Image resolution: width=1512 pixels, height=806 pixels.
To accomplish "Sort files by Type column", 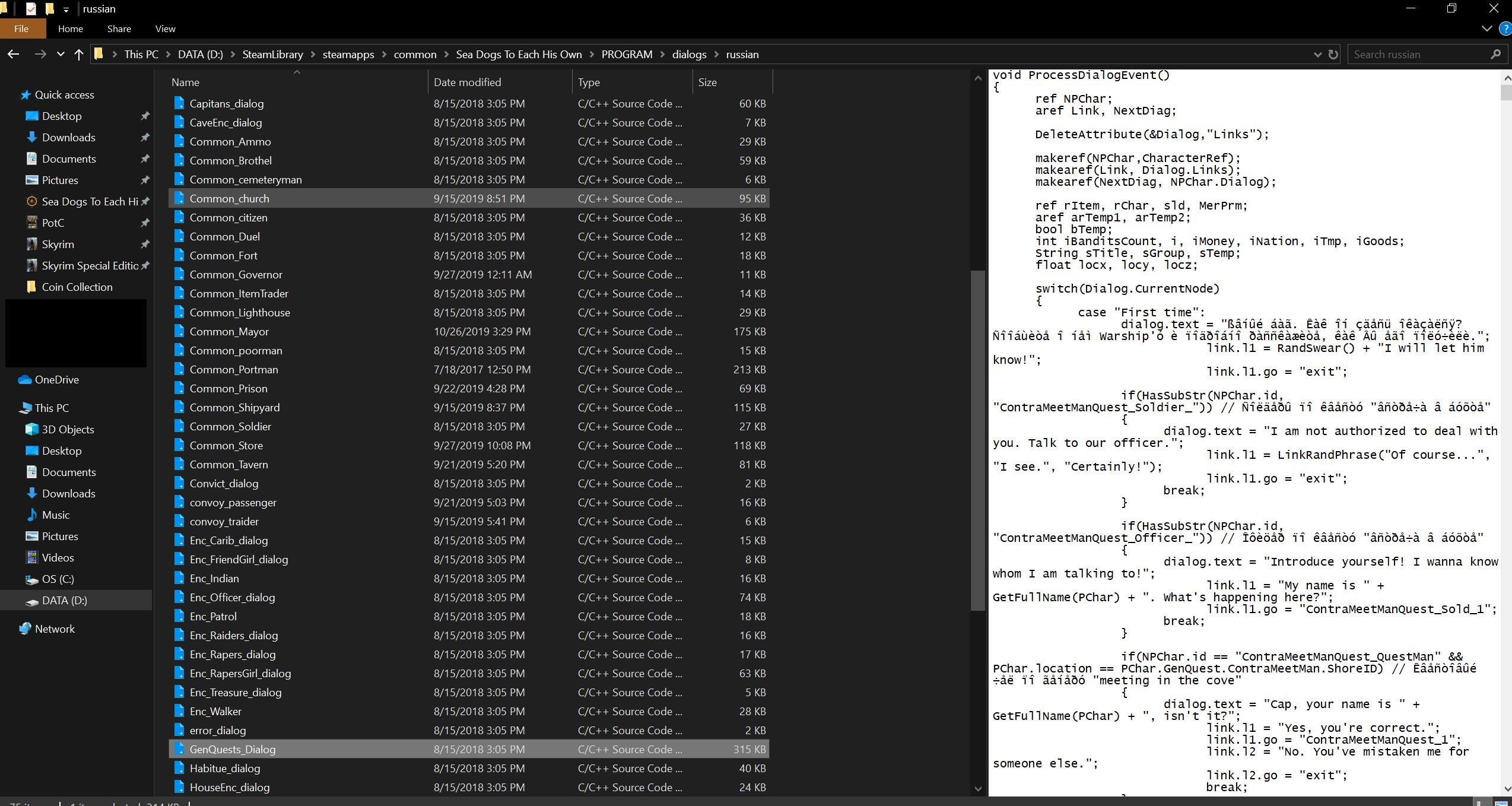I will coord(632,82).
